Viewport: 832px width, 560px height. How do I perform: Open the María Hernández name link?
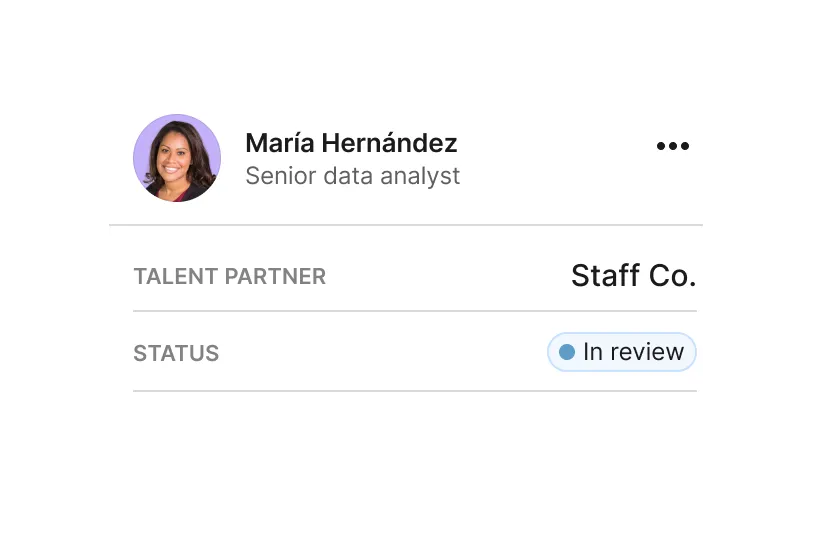pos(351,143)
